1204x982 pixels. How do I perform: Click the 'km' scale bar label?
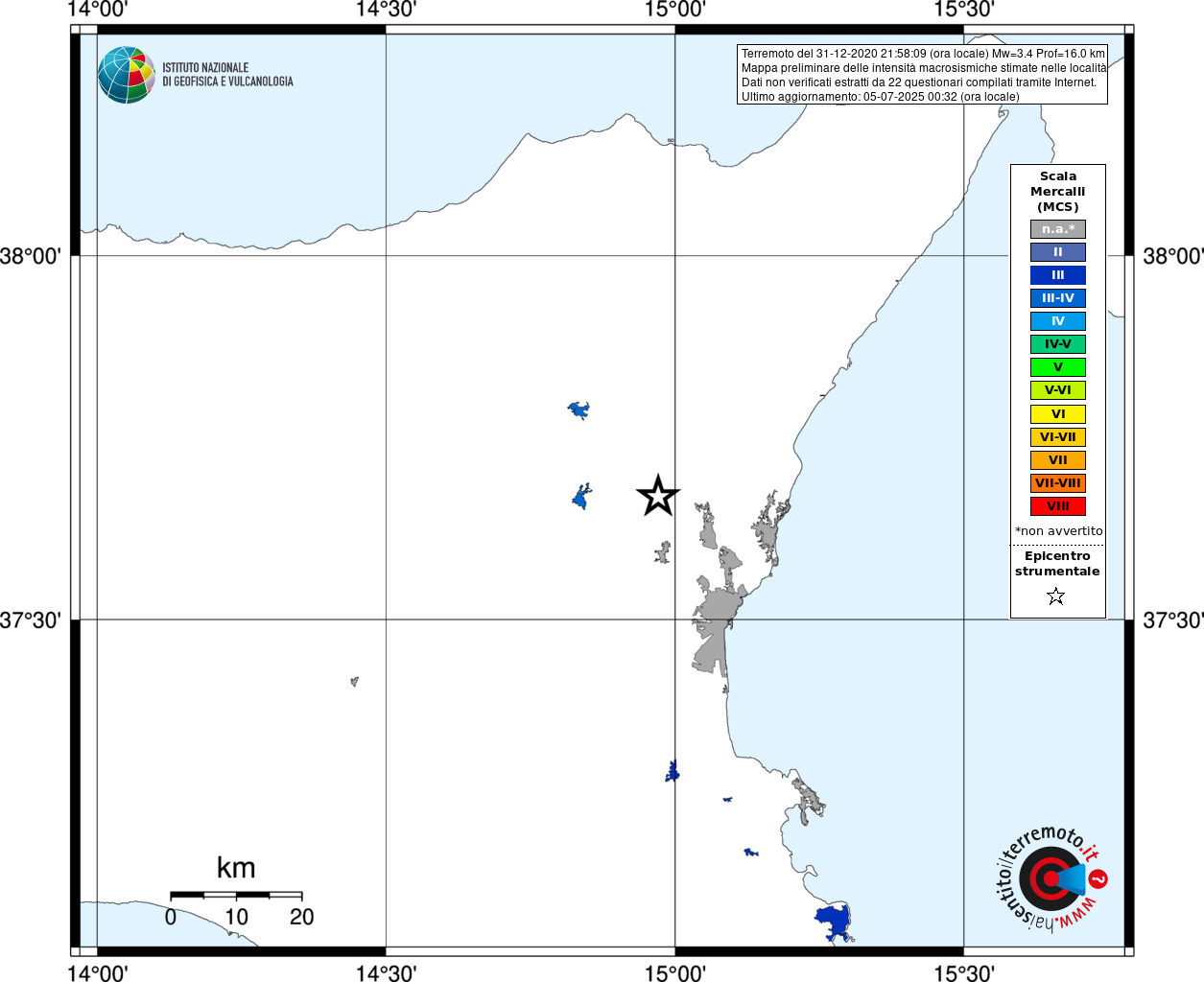236,868
